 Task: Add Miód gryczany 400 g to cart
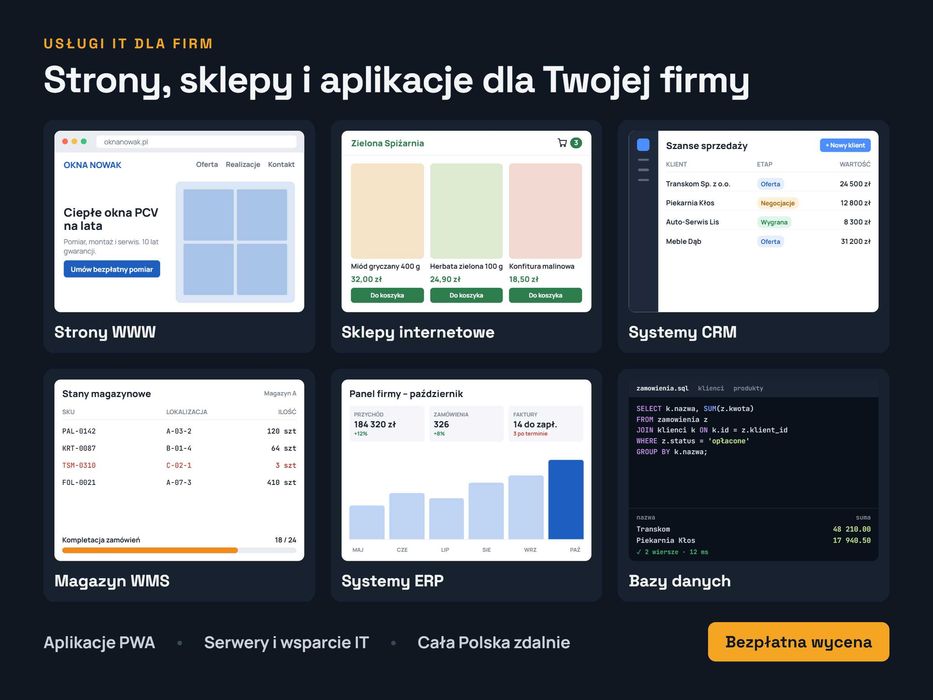coord(387,295)
